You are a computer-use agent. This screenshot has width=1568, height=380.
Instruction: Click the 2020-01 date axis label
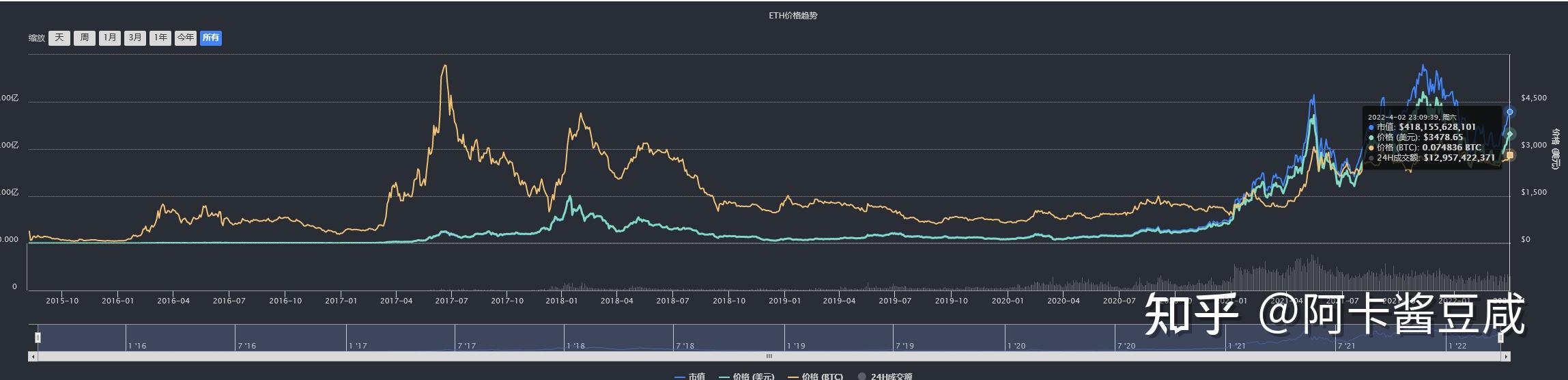(1007, 301)
